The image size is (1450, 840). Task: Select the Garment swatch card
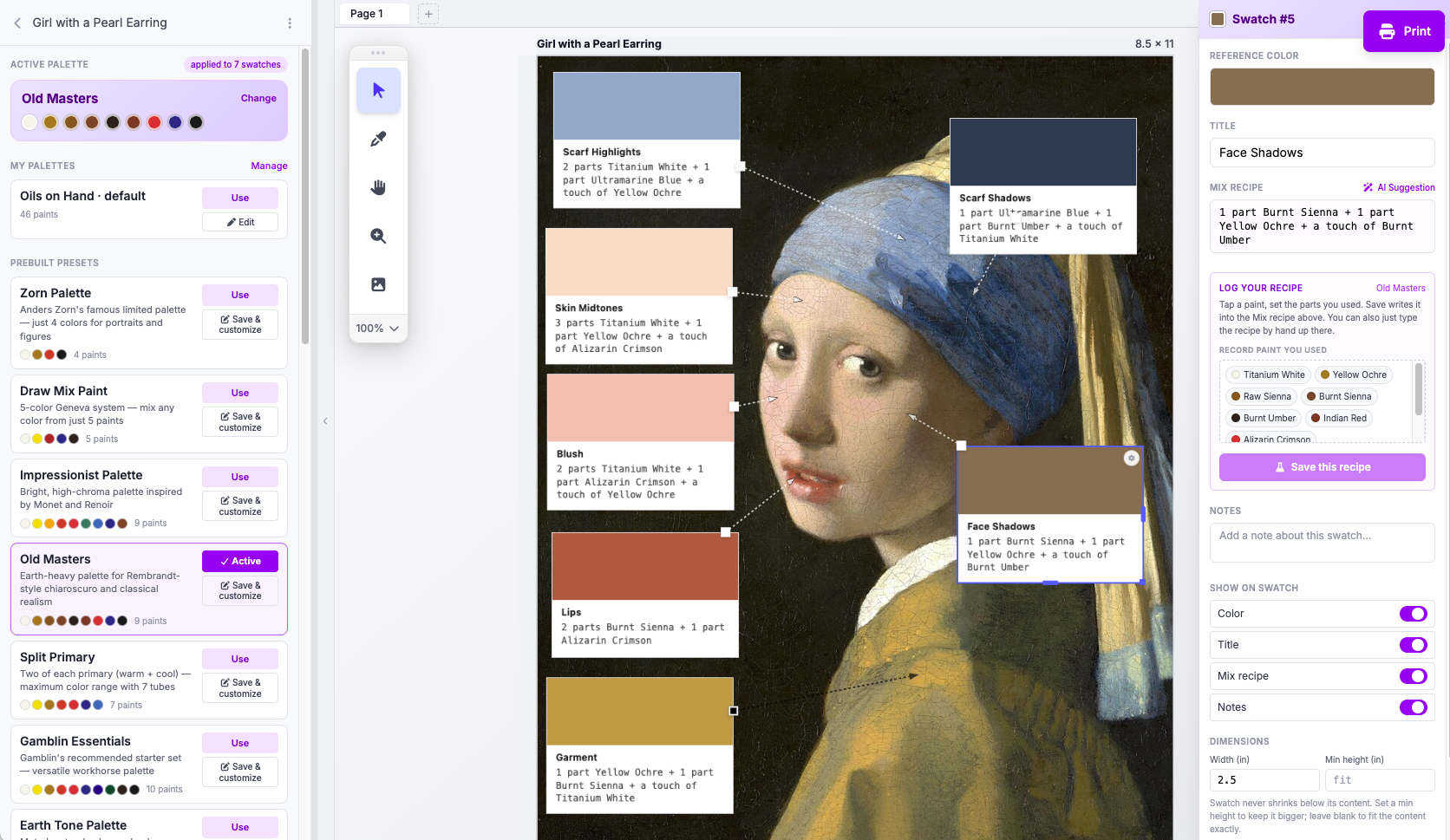pyautogui.click(x=640, y=746)
